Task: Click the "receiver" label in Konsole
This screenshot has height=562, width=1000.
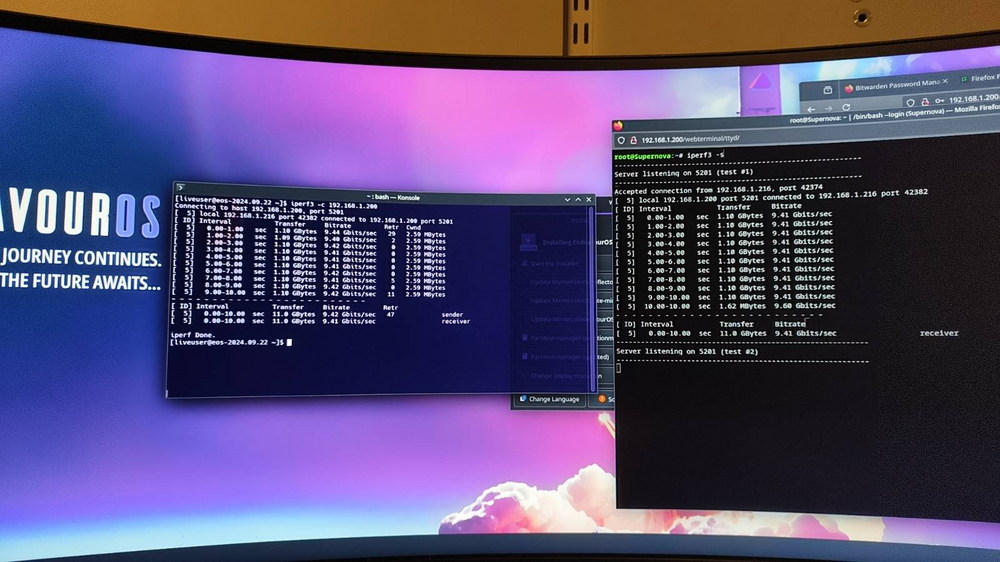Action: 455,322
